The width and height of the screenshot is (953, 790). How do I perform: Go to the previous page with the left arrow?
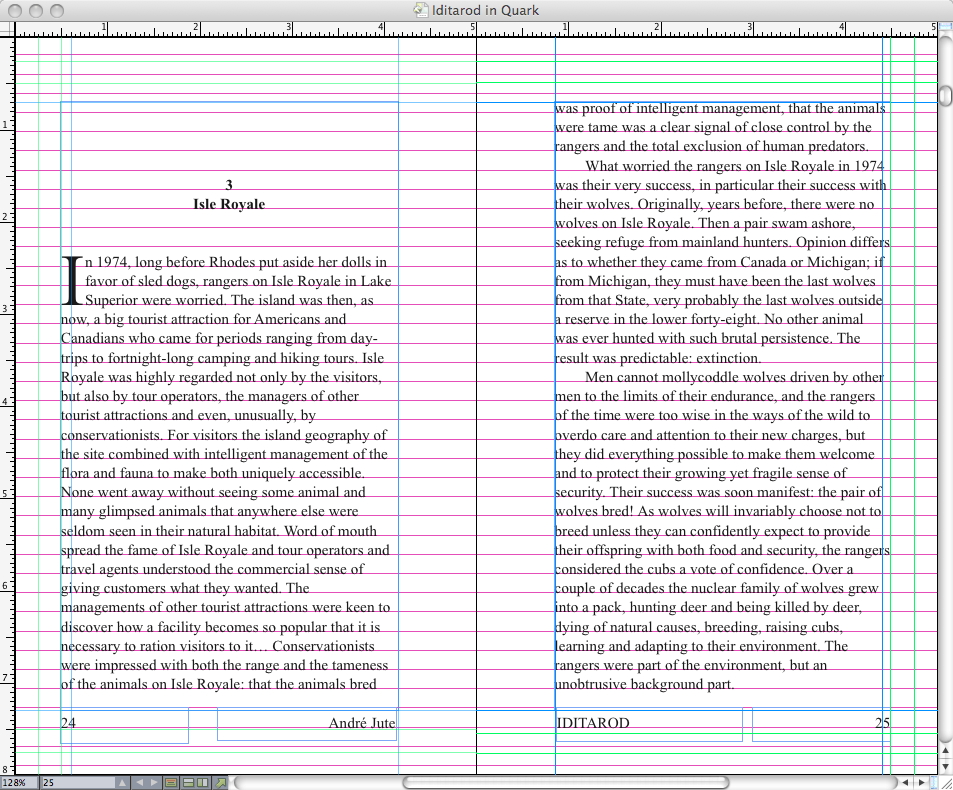click(140, 783)
